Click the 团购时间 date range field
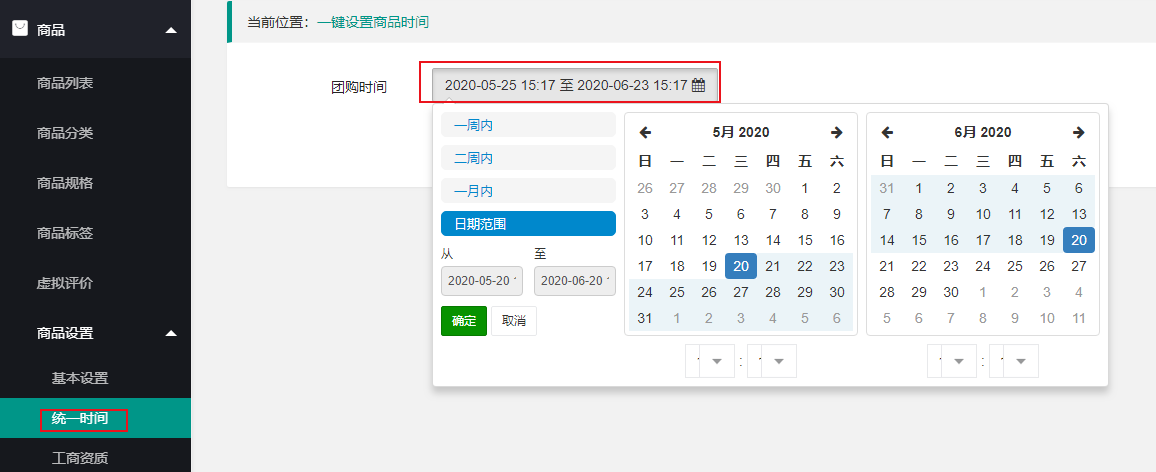This screenshot has width=1156, height=472. pos(574,85)
